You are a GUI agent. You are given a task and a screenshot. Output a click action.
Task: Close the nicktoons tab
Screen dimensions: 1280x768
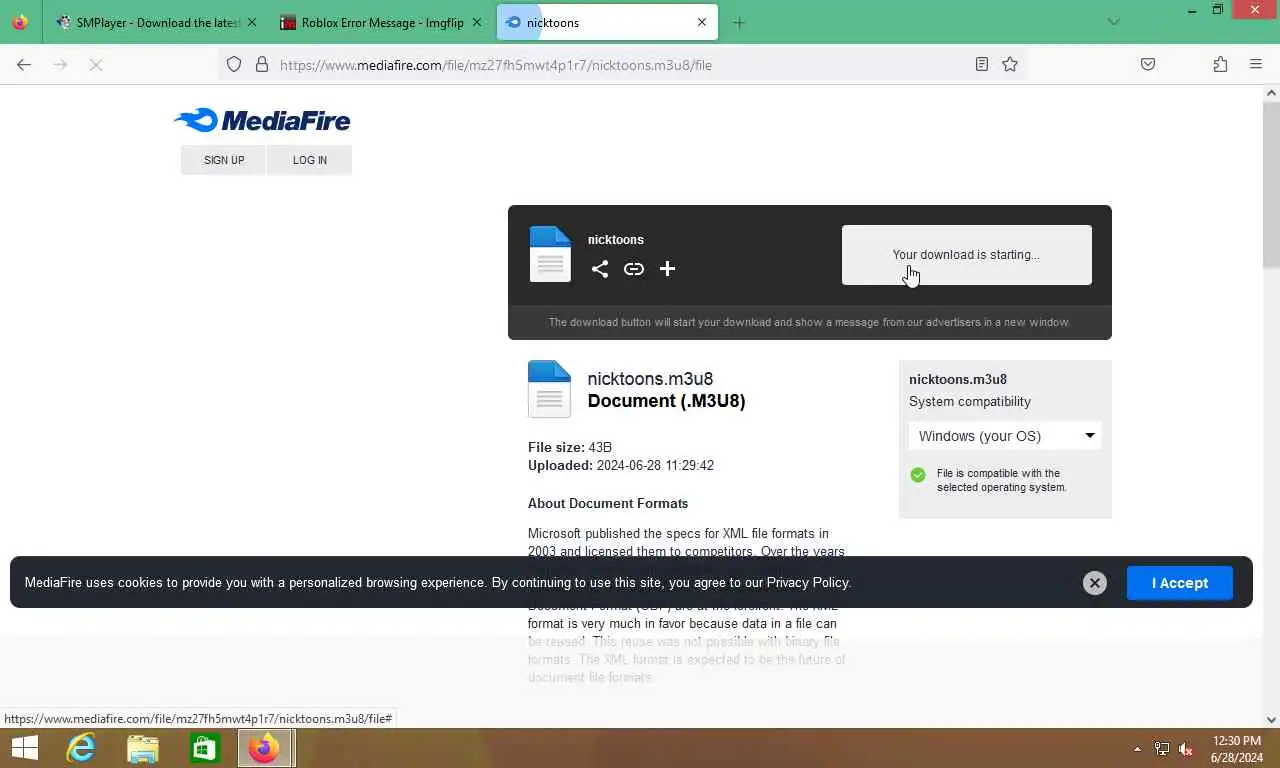pyautogui.click(x=702, y=22)
